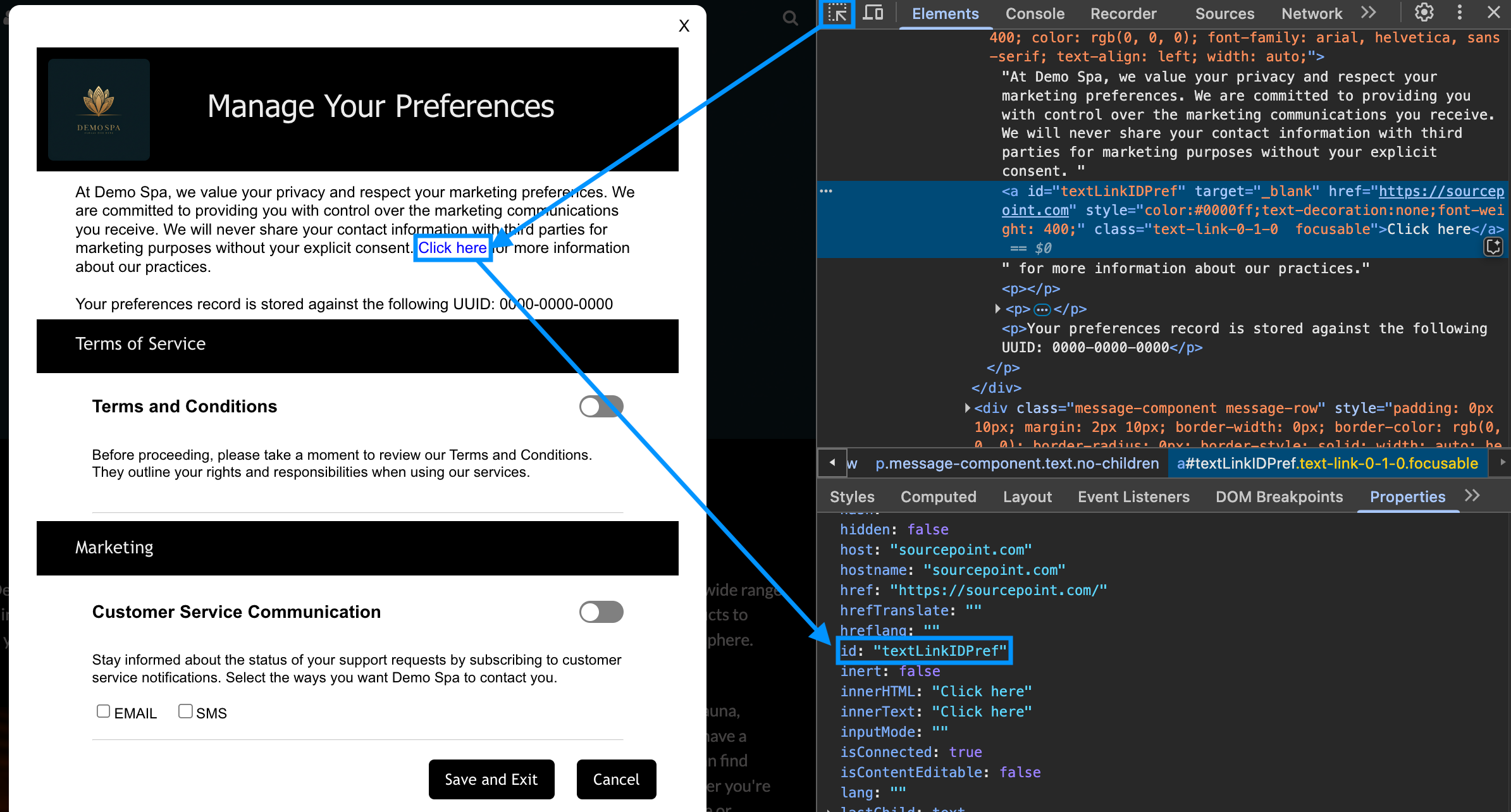1511x812 pixels.
Task: Click the innerText "Click here" property
Action: (x=936, y=711)
